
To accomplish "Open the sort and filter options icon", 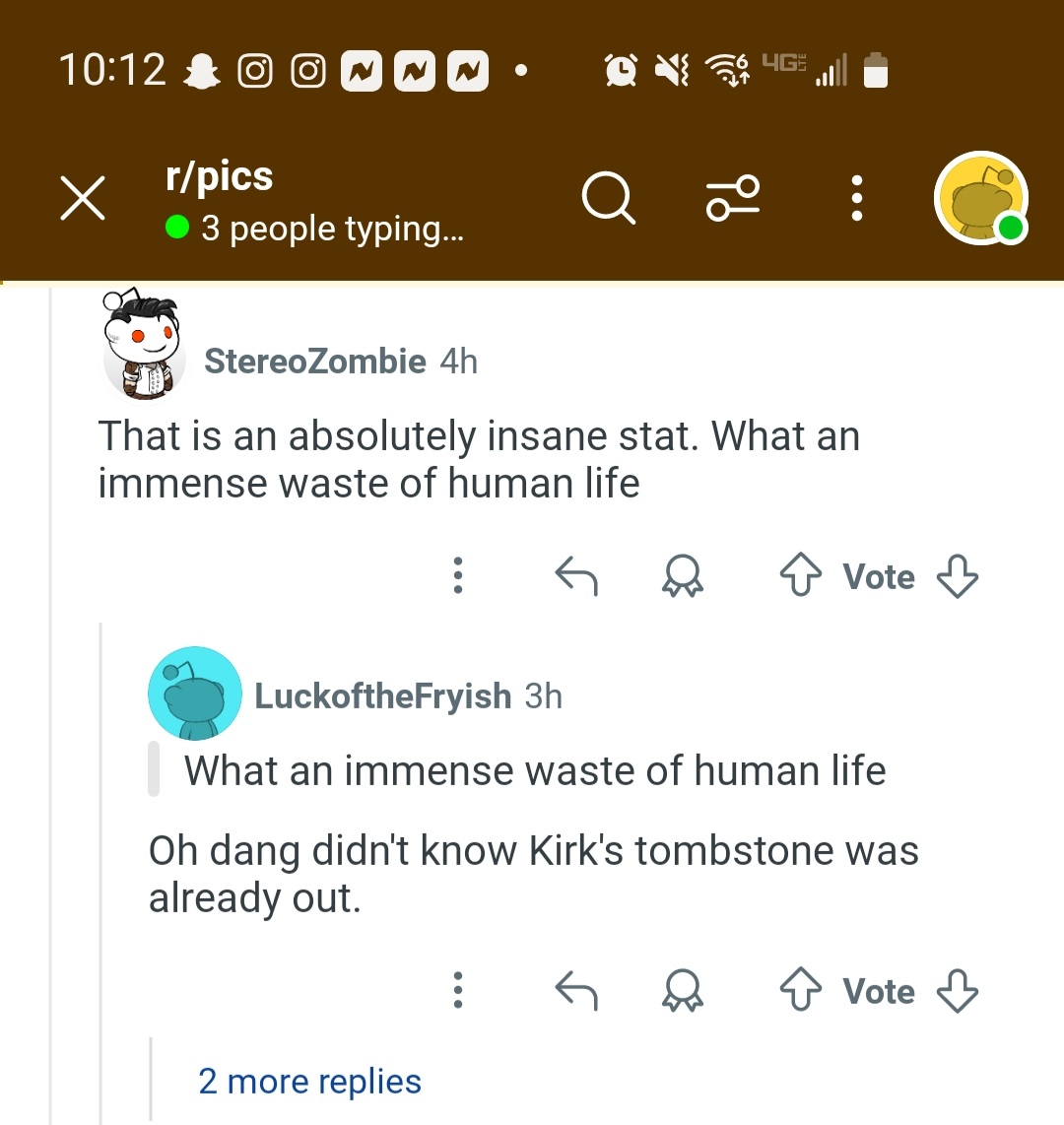I will [x=733, y=199].
